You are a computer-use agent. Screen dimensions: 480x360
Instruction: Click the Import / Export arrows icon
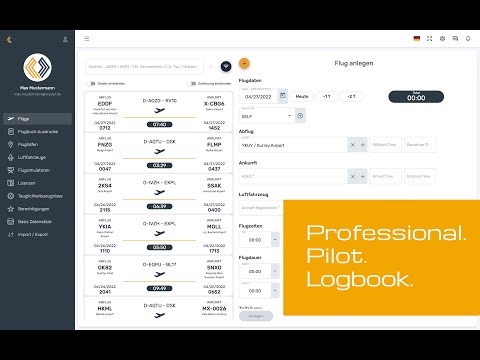[11, 234]
